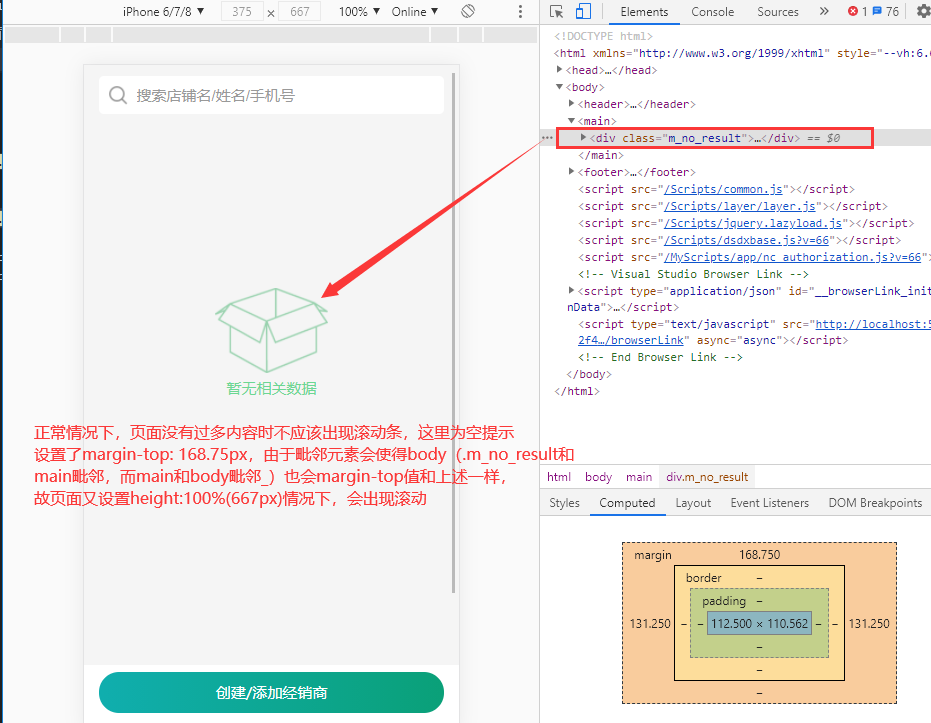Select the End Browser Link comment line
Screen dimensions: 931x723
pos(660,357)
